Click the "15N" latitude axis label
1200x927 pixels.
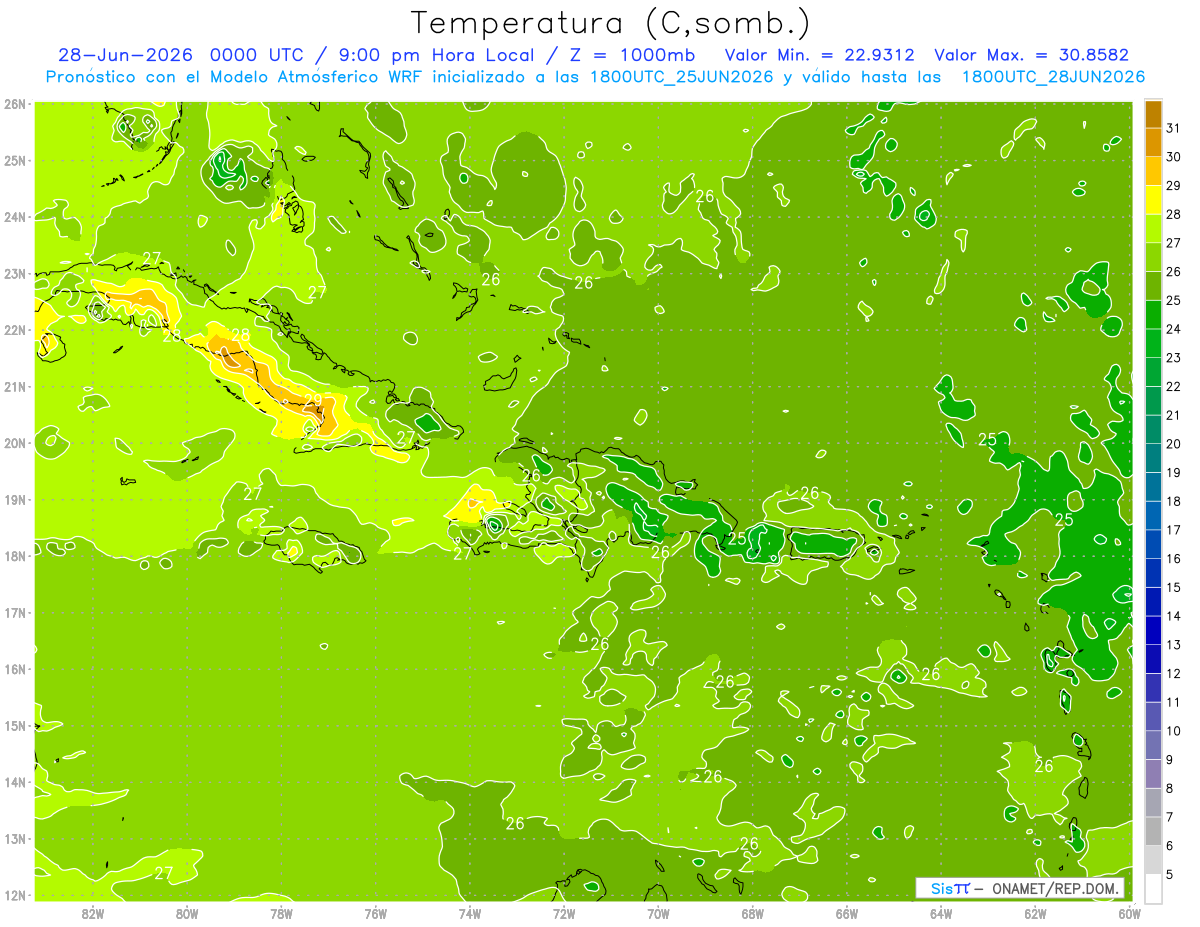pyautogui.click(x=15, y=725)
